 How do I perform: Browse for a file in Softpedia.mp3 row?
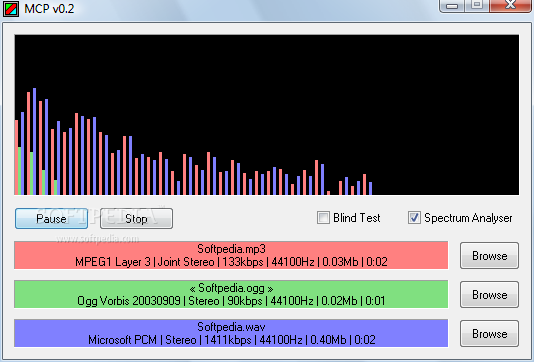pyautogui.click(x=489, y=255)
